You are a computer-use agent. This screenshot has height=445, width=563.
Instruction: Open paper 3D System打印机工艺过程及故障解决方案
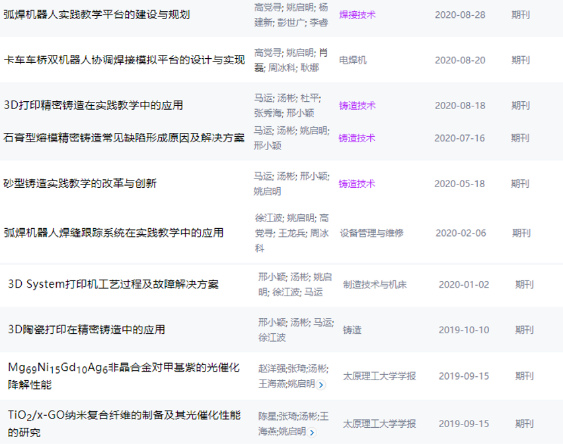tap(113, 284)
